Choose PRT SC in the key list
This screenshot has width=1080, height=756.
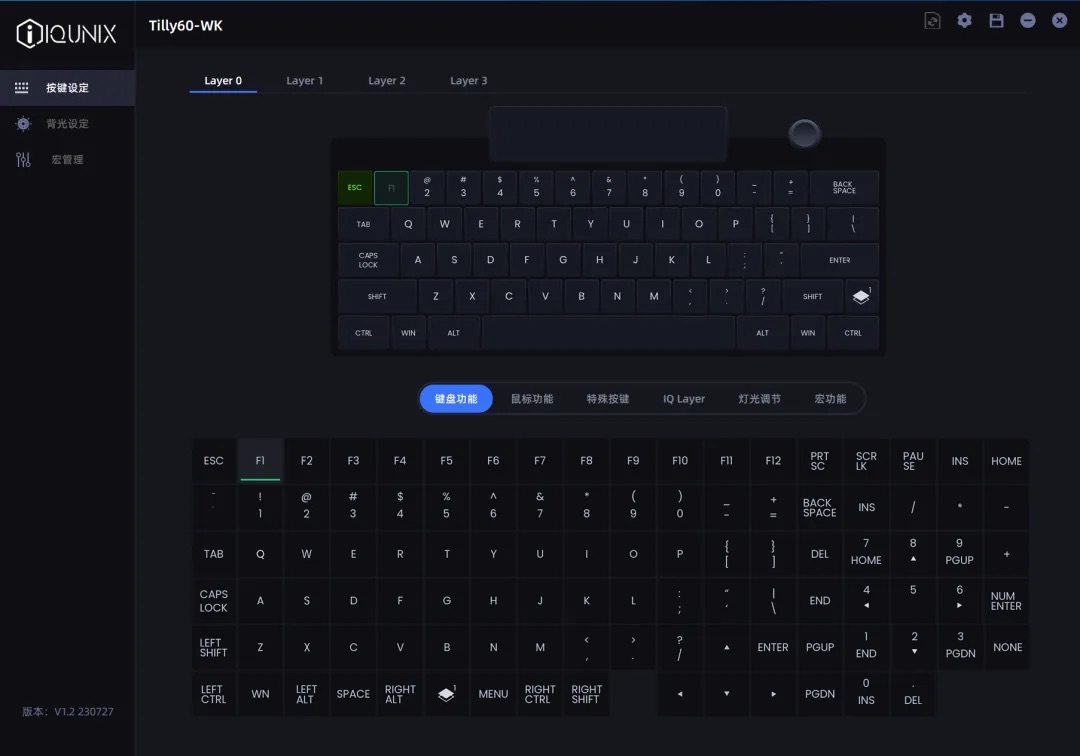coord(820,461)
